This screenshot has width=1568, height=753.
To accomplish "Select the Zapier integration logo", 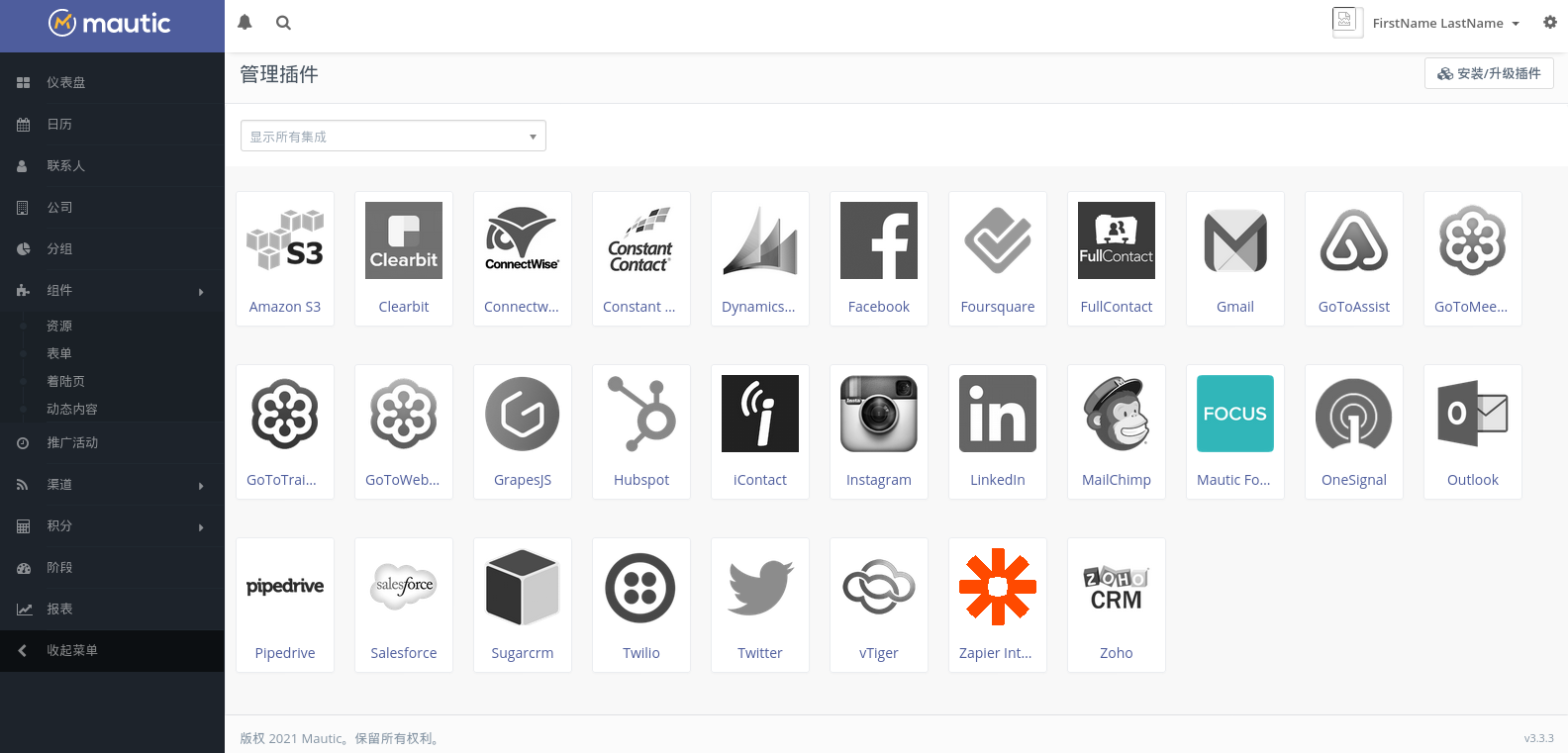I will point(997,587).
